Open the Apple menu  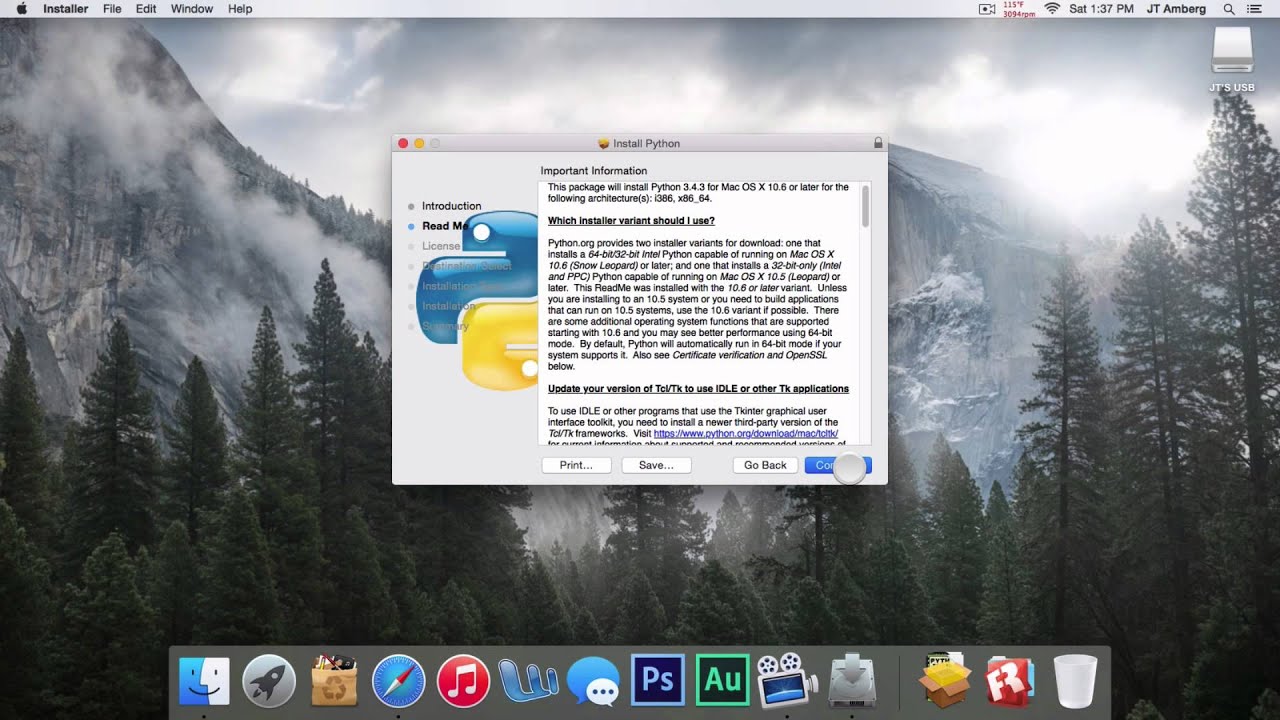[22, 9]
